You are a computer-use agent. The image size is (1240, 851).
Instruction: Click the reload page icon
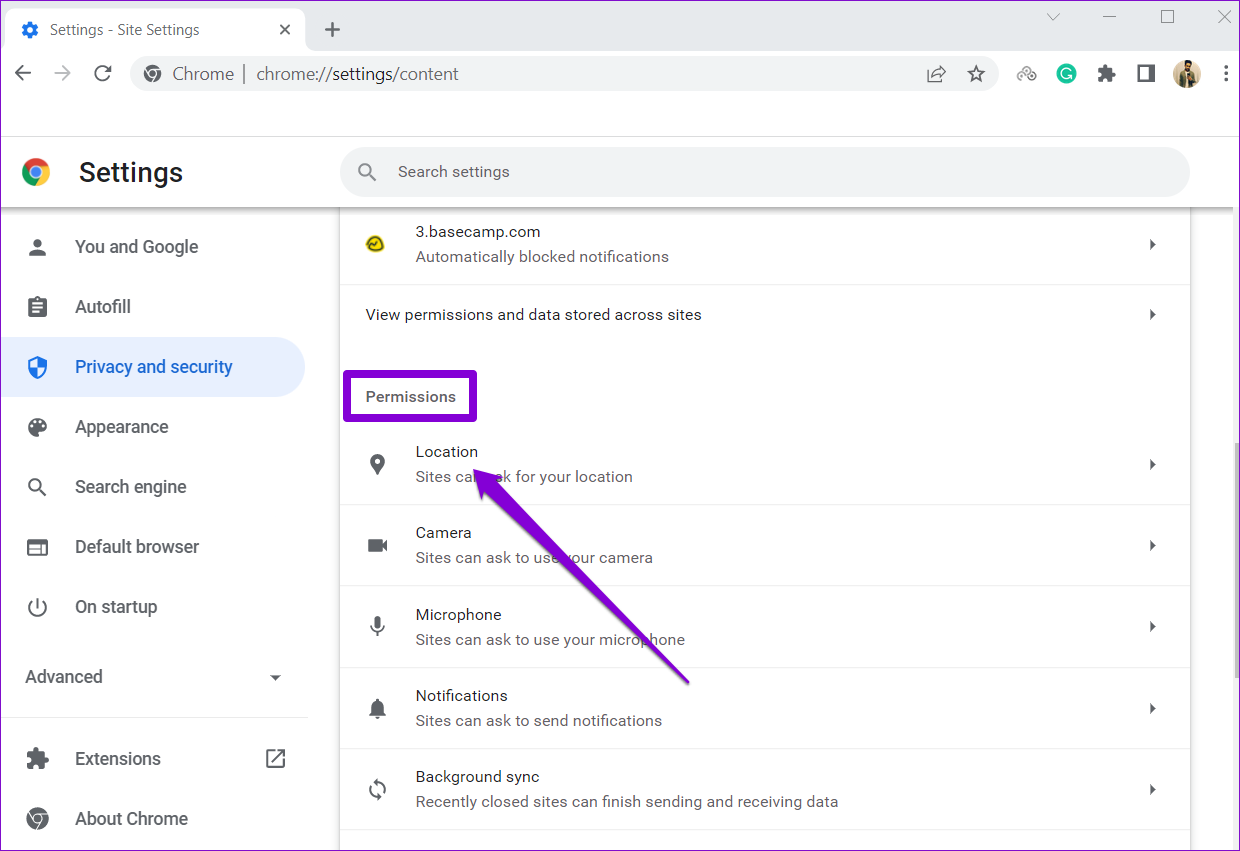point(102,74)
